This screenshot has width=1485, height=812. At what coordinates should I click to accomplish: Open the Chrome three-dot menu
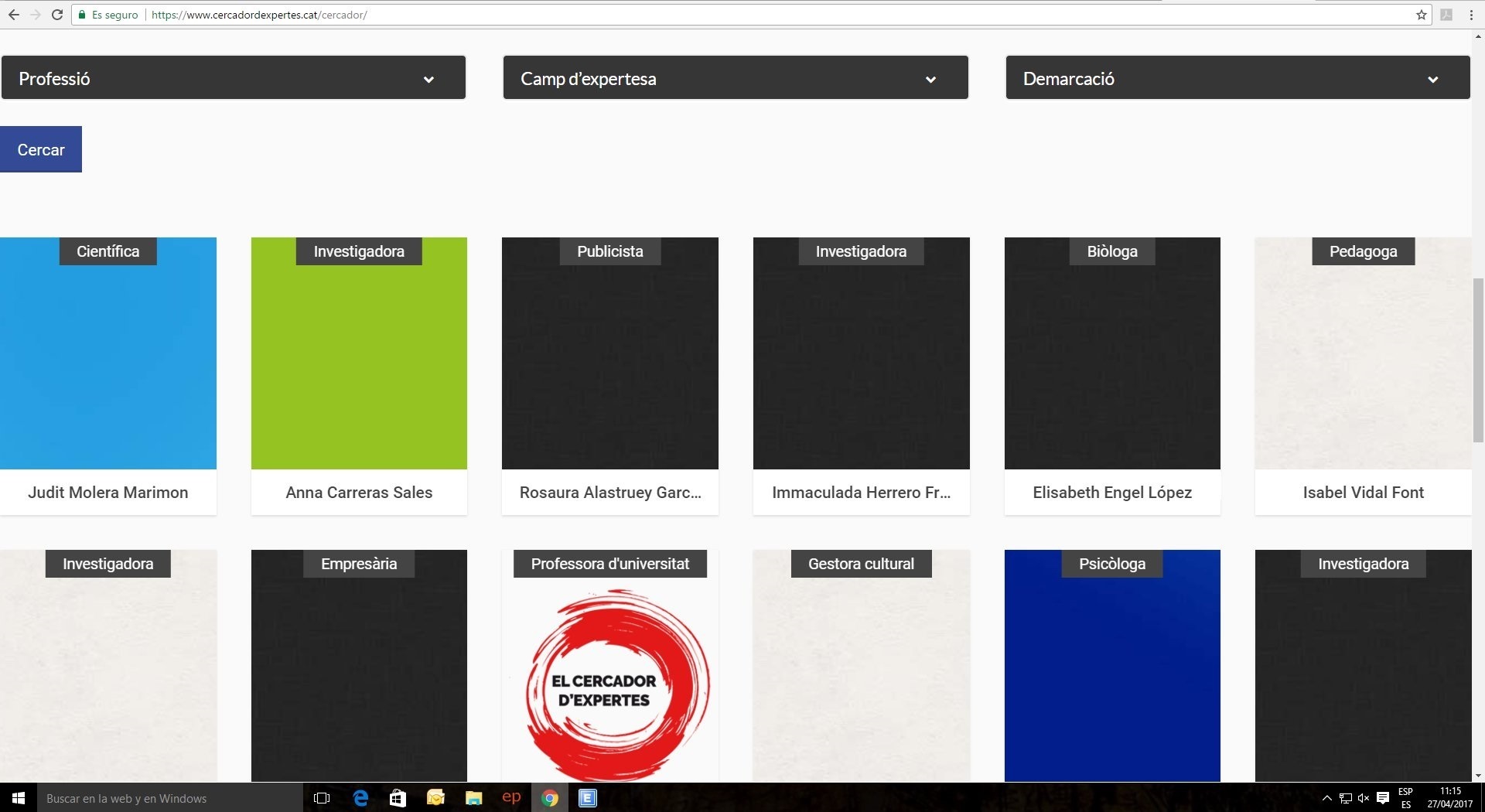(x=1470, y=15)
